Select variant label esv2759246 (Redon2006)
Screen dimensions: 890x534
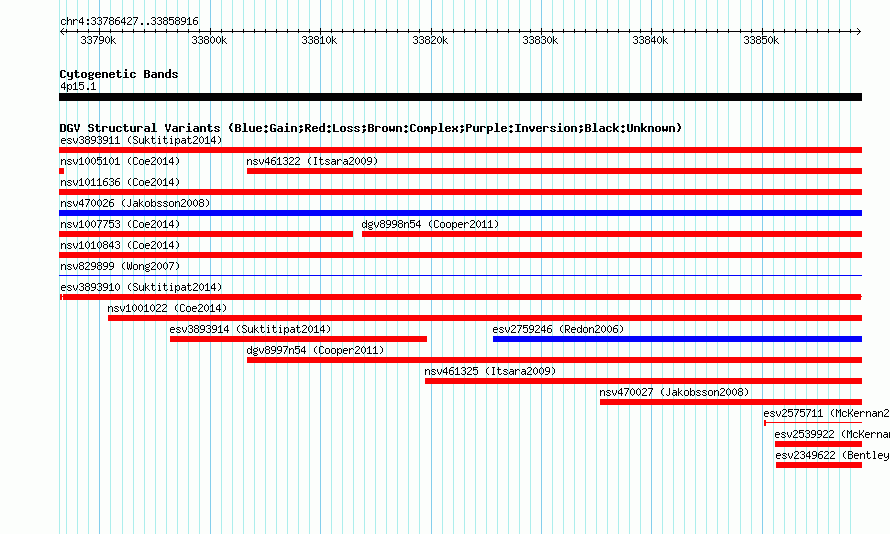tap(559, 329)
